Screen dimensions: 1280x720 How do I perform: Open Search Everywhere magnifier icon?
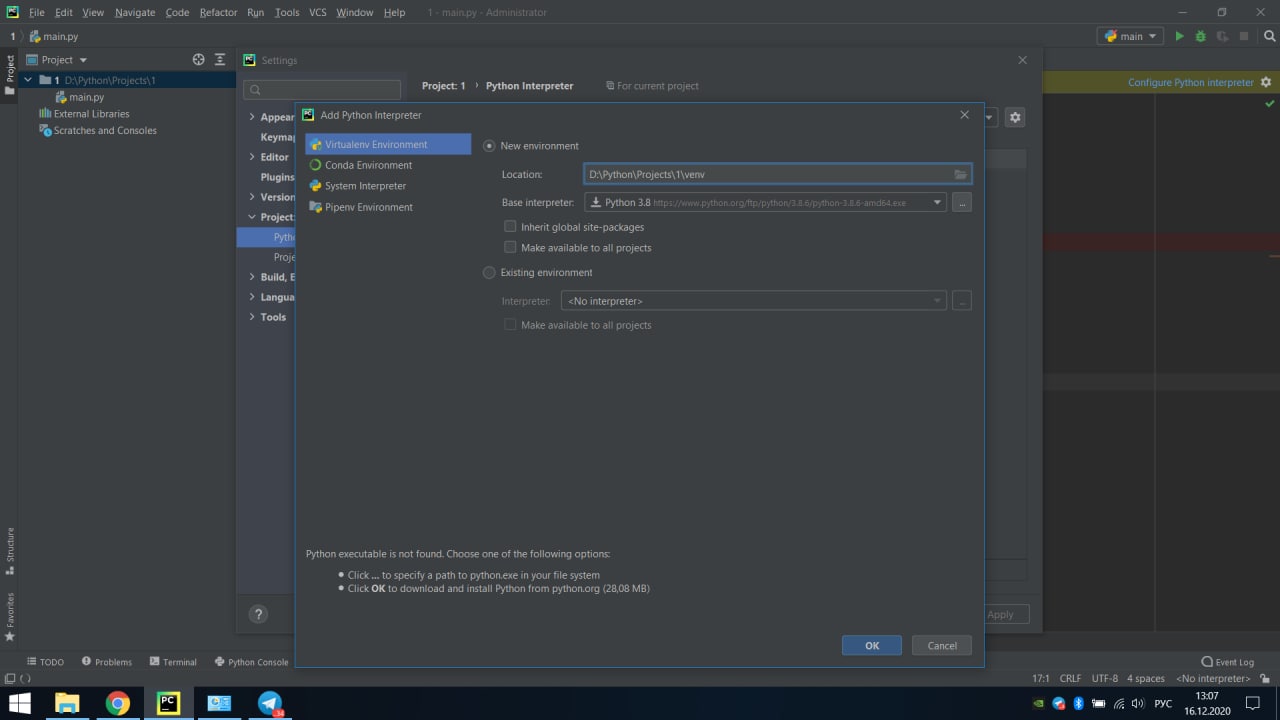point(1269,36)
